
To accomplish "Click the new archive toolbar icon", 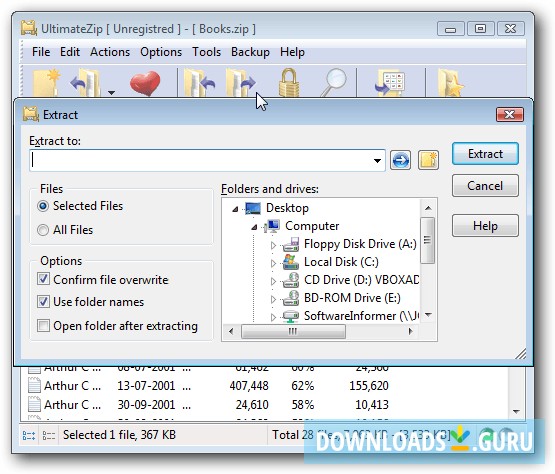I will [46, 83].
